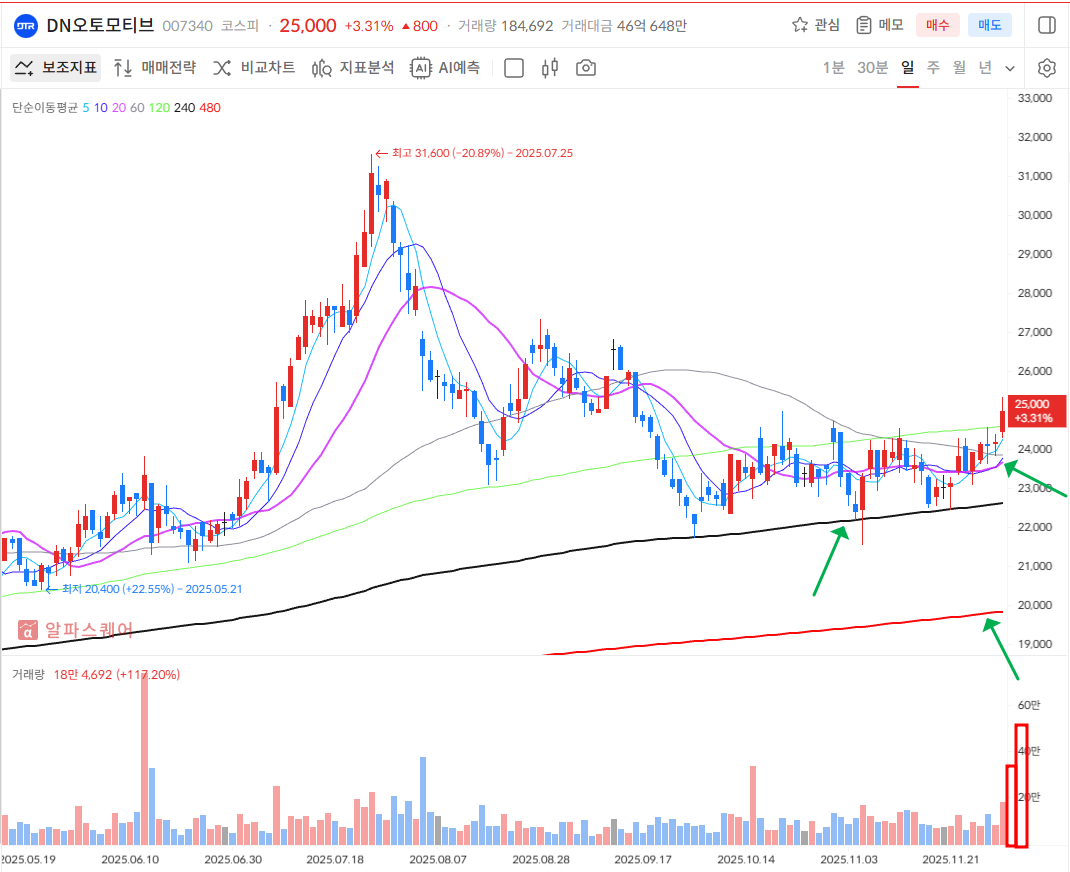The height and width of the screenshot is (872, 1070).
Task: Click the blue 매도 sell button
Action: 989,25
